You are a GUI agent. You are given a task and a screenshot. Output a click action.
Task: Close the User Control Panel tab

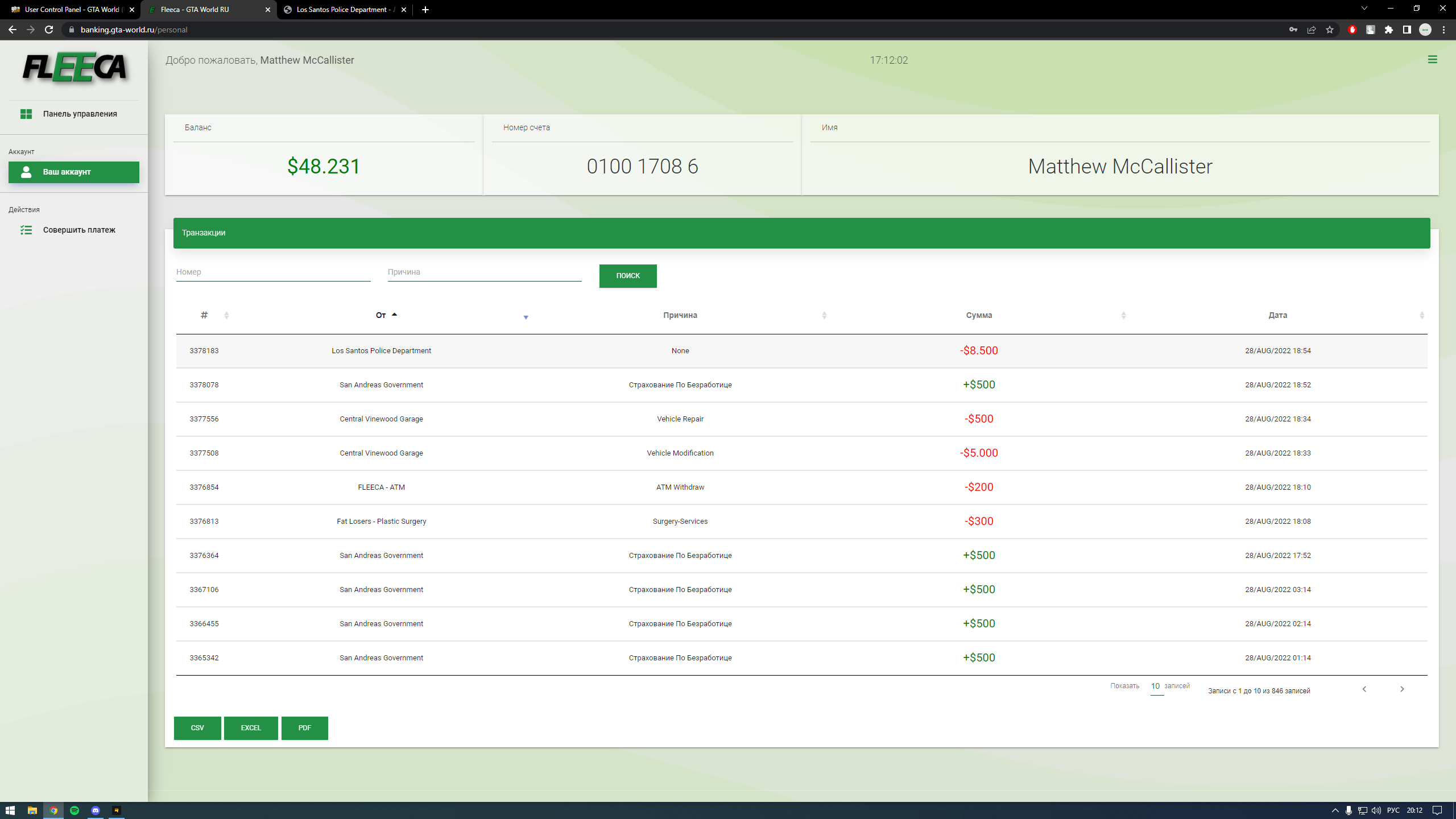[132, 10]
